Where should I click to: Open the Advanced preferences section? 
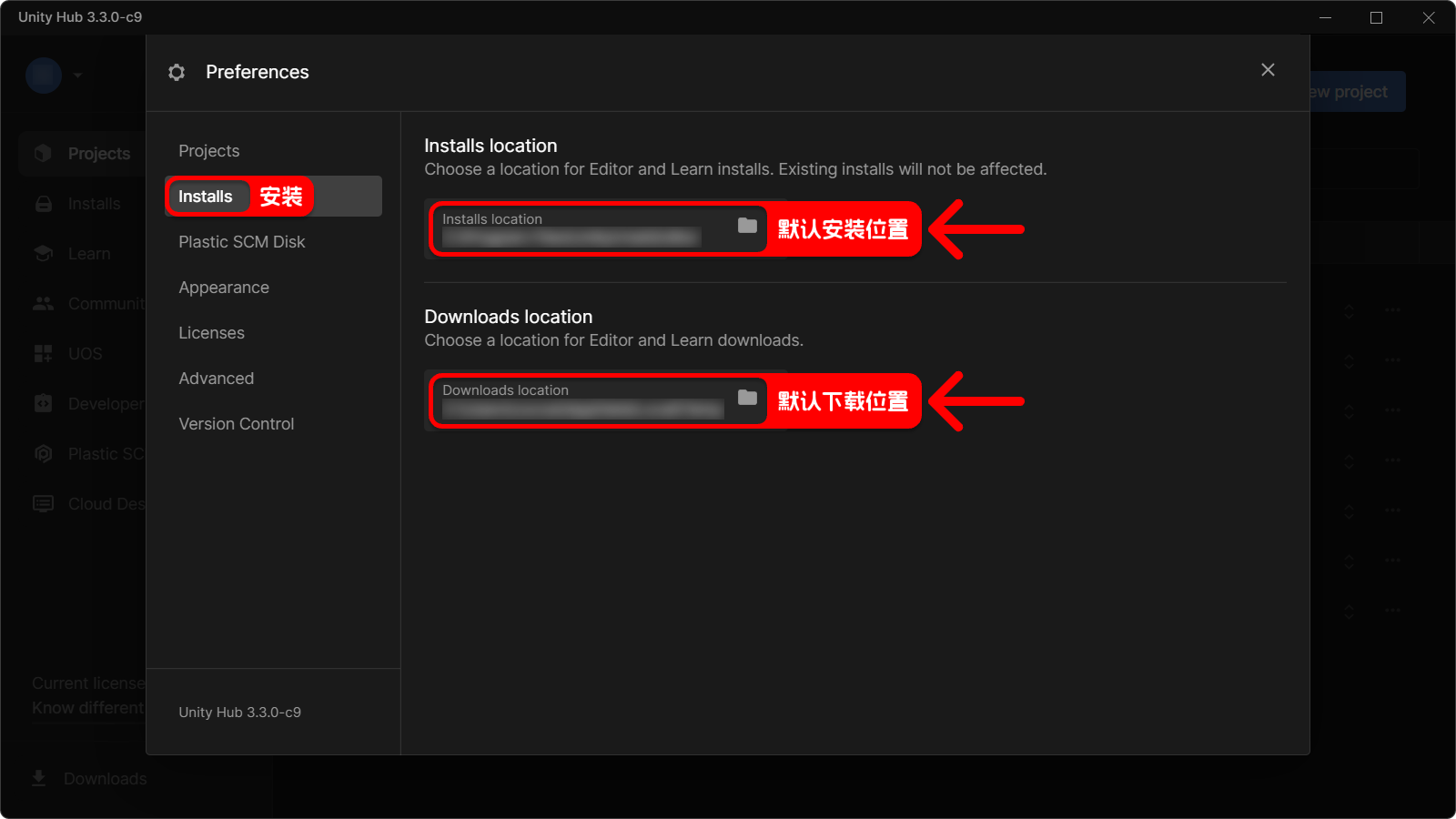273,379
